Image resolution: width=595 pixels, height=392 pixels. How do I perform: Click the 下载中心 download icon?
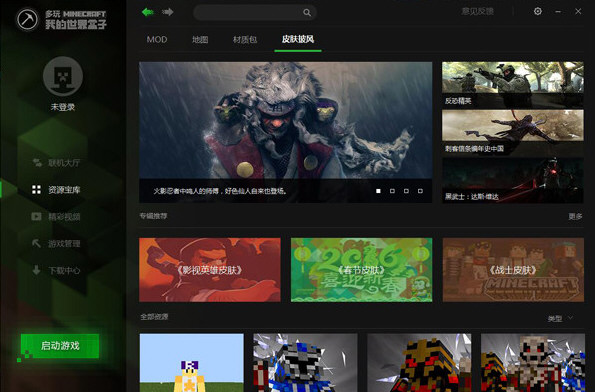(36, 270)
